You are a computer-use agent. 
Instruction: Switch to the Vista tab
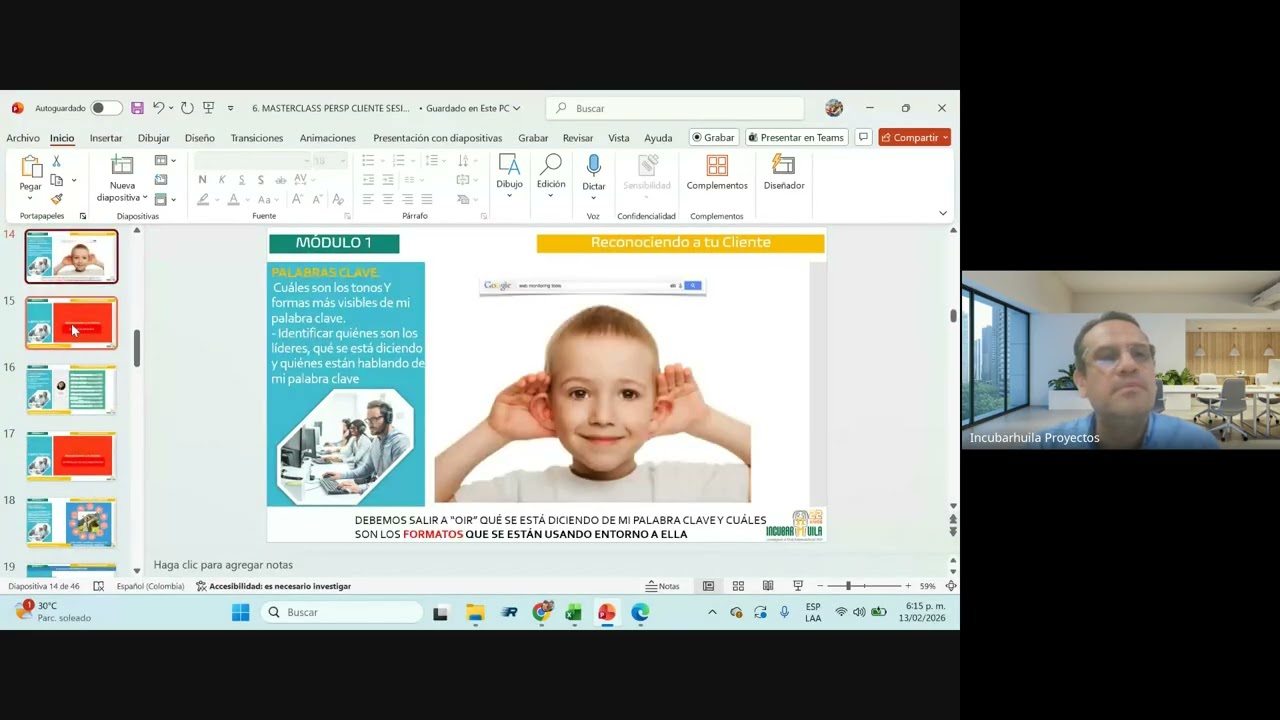619,138
